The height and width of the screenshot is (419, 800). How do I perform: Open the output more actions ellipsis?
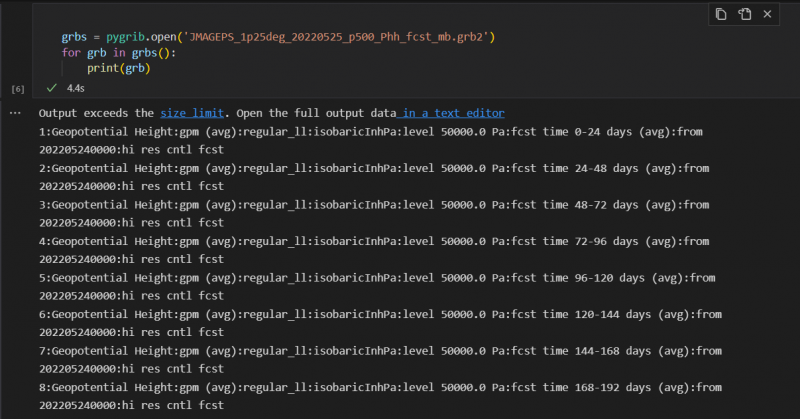tap(15, 113)
